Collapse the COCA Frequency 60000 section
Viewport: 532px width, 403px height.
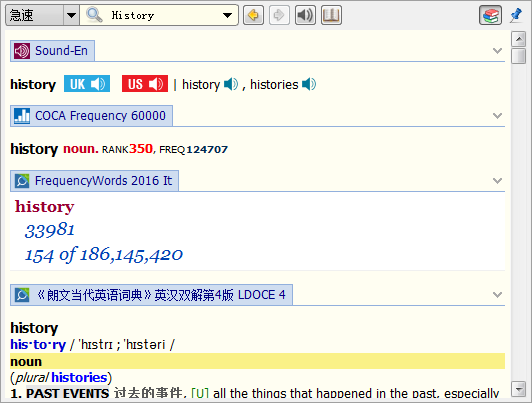[x=497, y=116]
